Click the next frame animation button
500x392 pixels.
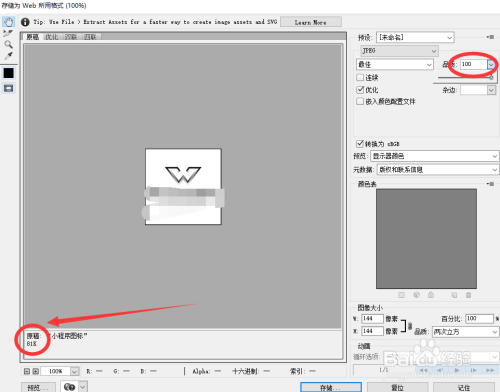pos(473,370)
